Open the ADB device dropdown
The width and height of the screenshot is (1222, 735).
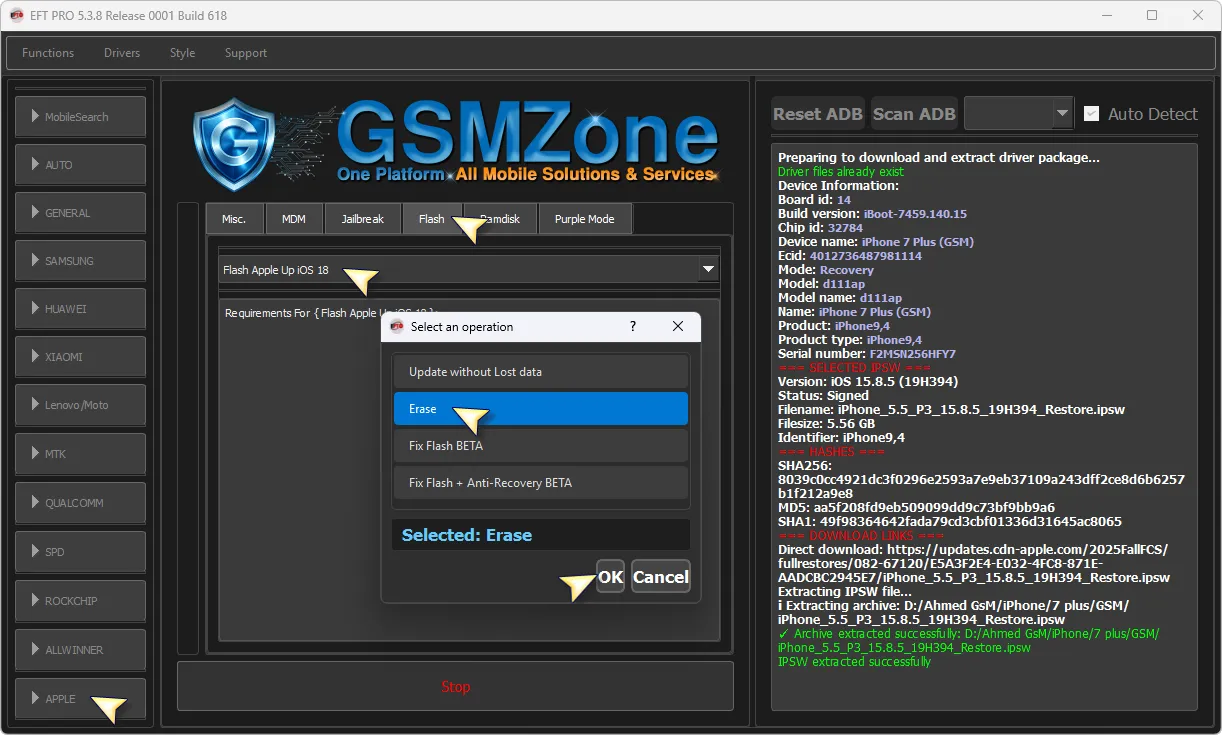tap(1062, 114)
